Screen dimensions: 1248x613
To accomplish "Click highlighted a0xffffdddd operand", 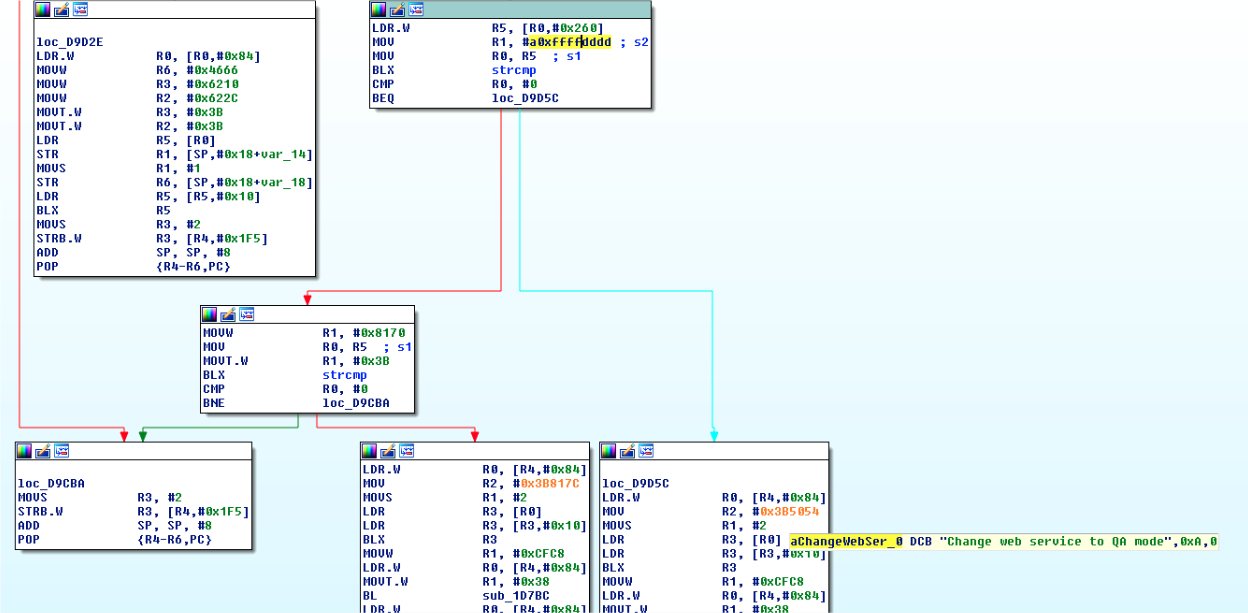I will (569, 42).
